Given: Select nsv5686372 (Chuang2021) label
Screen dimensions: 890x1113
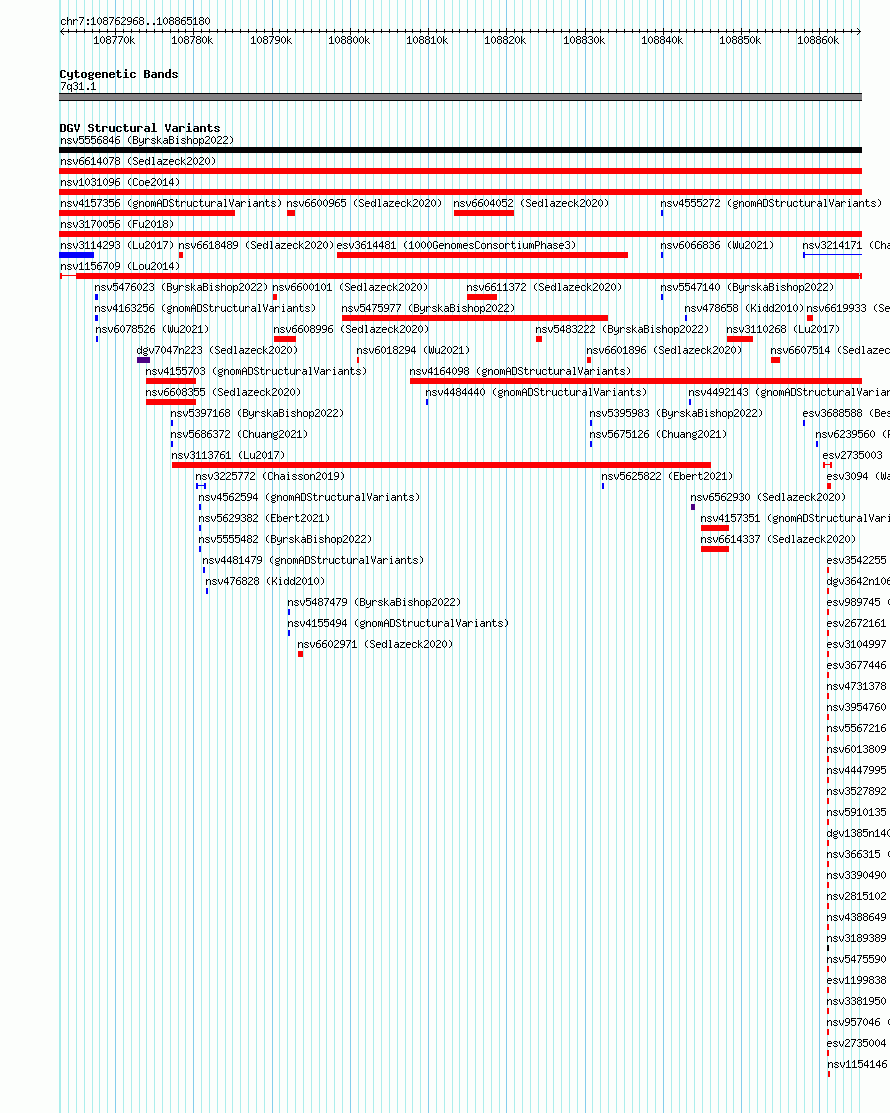Looking at the screenshot, I should (x=239, y=434).
